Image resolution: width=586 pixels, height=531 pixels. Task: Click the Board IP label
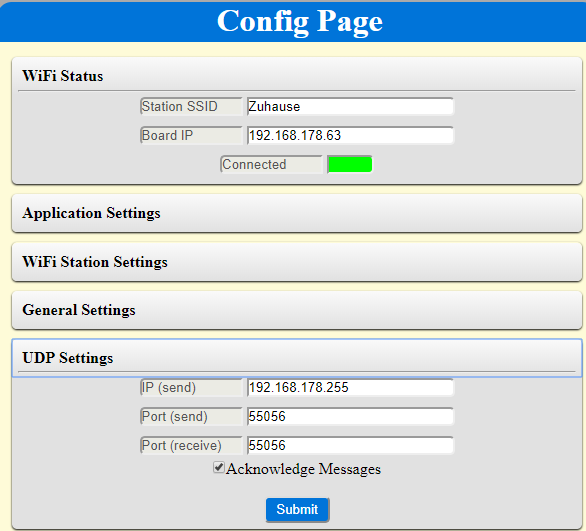coord(191,135)
